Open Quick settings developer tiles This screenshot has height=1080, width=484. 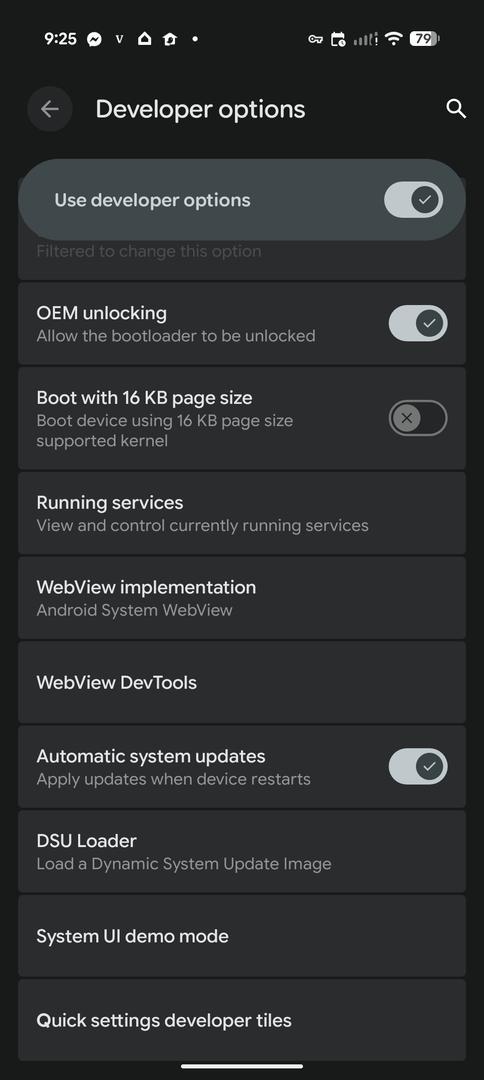tap(242, 1020)
